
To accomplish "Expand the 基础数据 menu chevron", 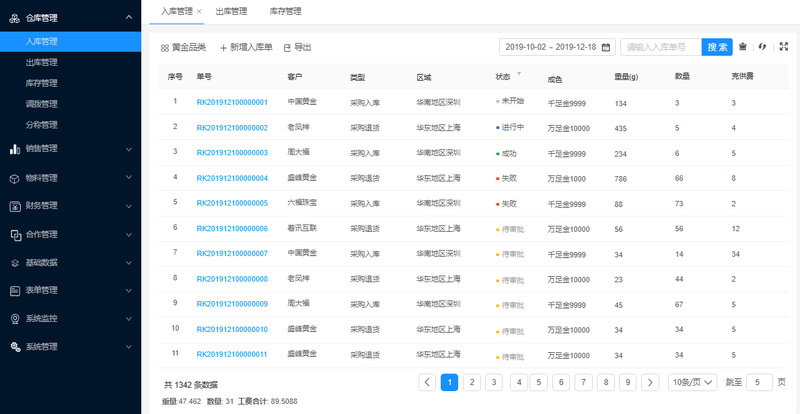I will (x=129, y=262).
